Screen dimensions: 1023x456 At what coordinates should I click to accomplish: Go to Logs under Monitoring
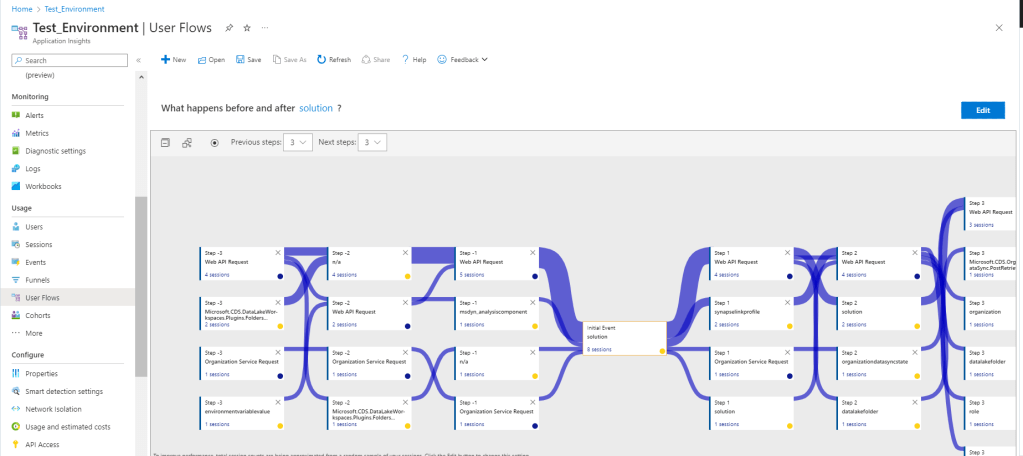32,169
